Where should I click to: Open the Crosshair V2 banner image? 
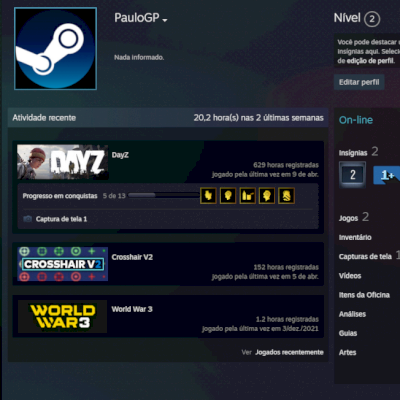tap(63, 264)
